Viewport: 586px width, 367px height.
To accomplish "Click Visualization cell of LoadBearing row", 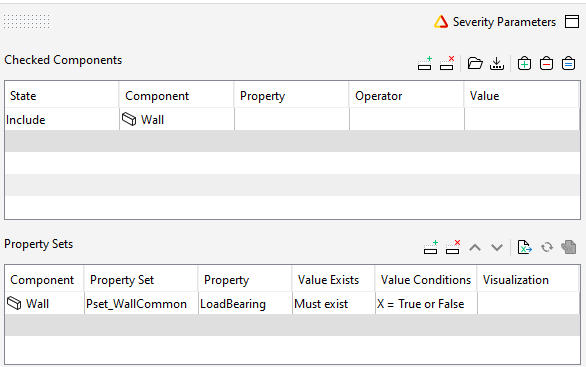I will pyautogui.click(x=528, y=304).
